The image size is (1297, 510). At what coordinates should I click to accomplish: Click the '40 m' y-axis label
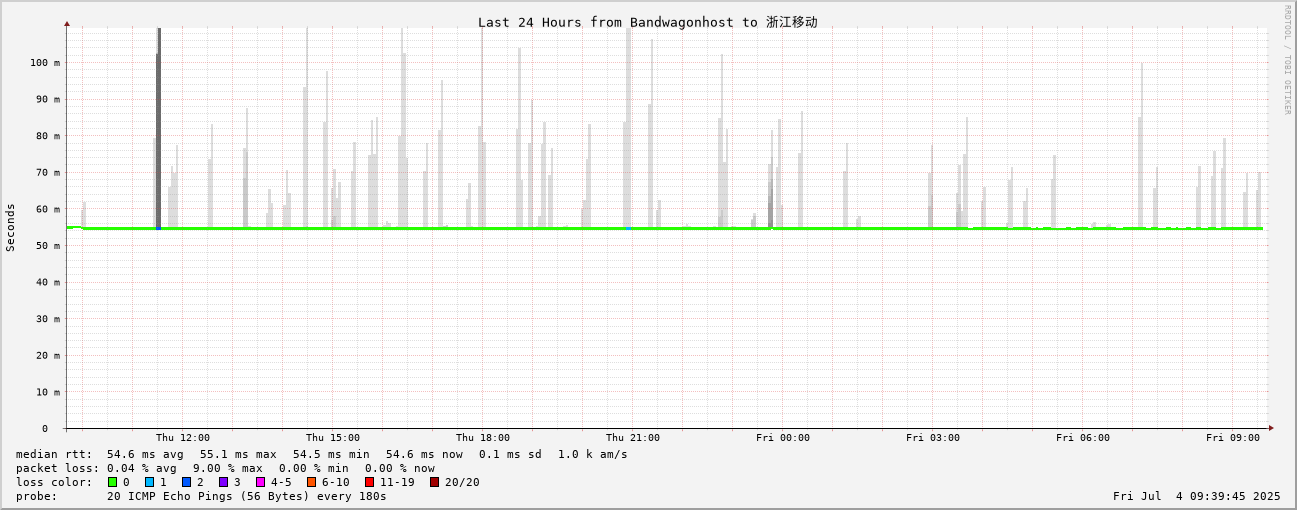click(x=48, y=283)
